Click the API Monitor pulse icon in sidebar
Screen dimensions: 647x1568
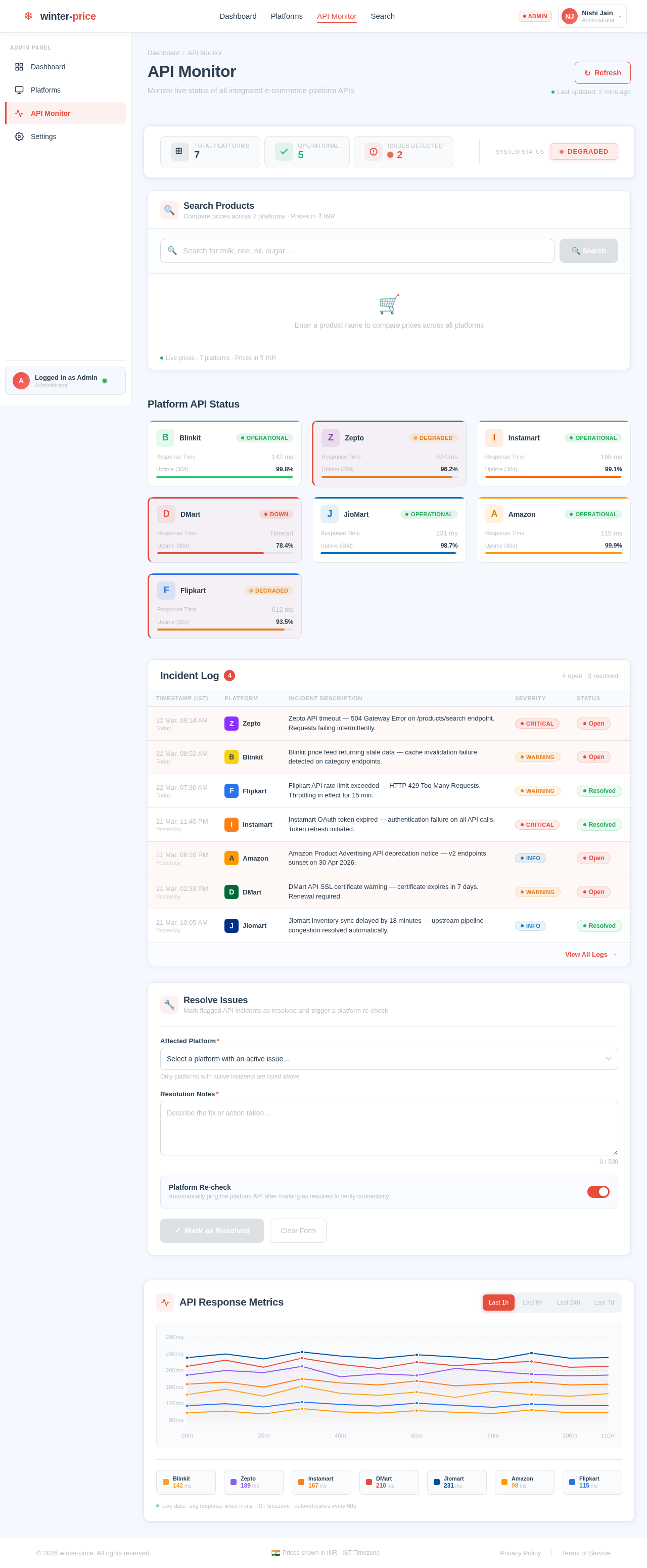pyautogui.click(x=19, y=113)
